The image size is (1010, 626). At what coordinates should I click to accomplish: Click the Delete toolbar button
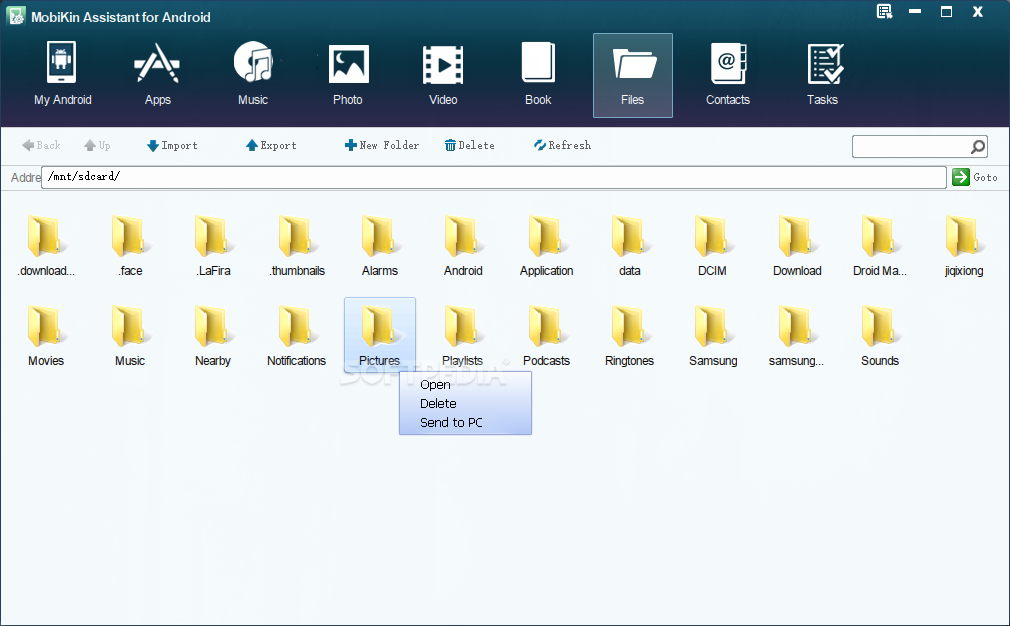[470, 146]
